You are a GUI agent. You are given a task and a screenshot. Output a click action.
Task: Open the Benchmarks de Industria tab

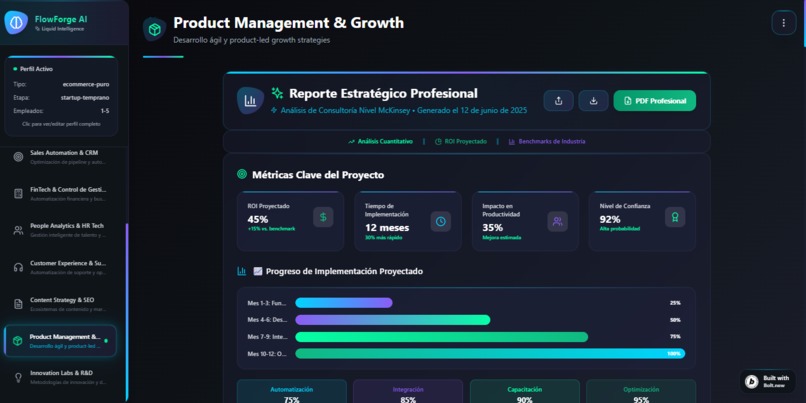[547, 141]
